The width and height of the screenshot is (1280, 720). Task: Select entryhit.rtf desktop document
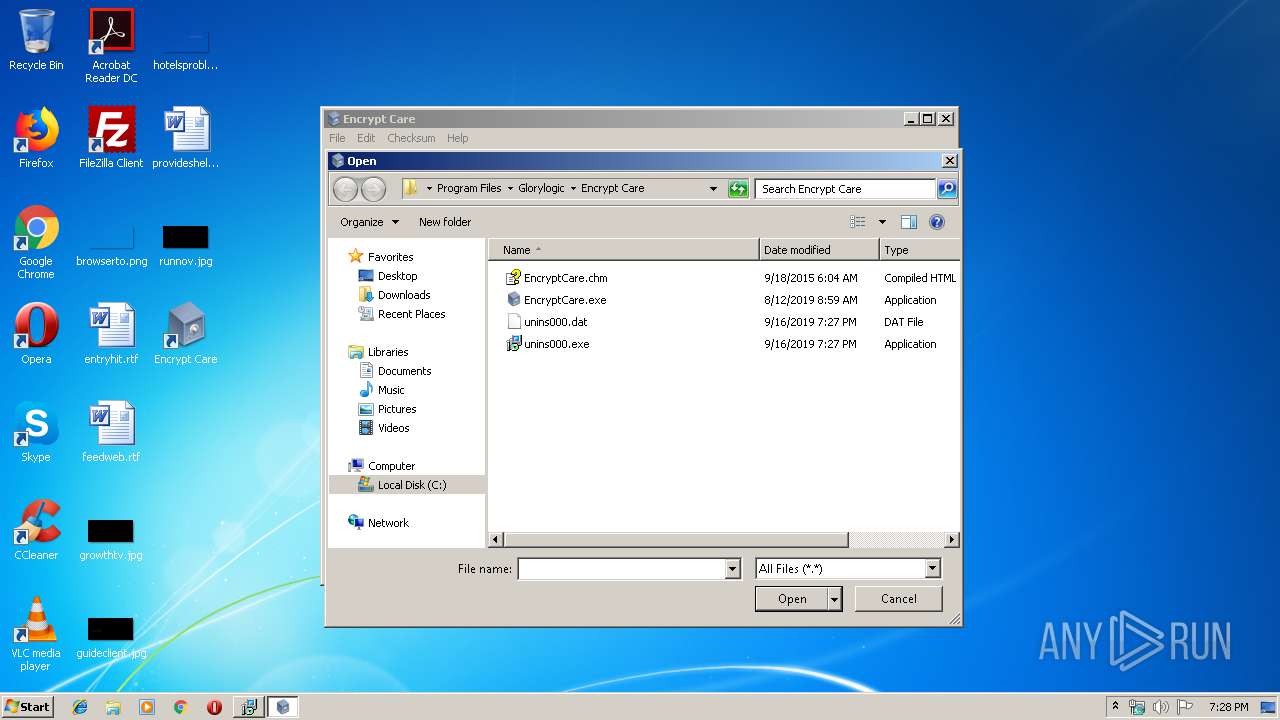click(111, 334)
